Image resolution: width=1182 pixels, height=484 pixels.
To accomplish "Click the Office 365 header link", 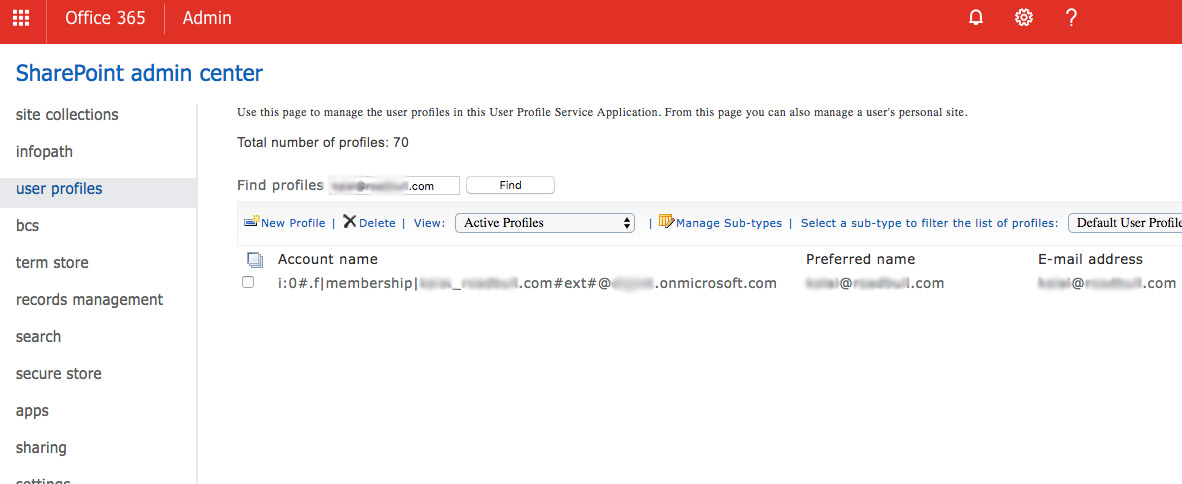I will pyautogui.click(x=106, y=18).
